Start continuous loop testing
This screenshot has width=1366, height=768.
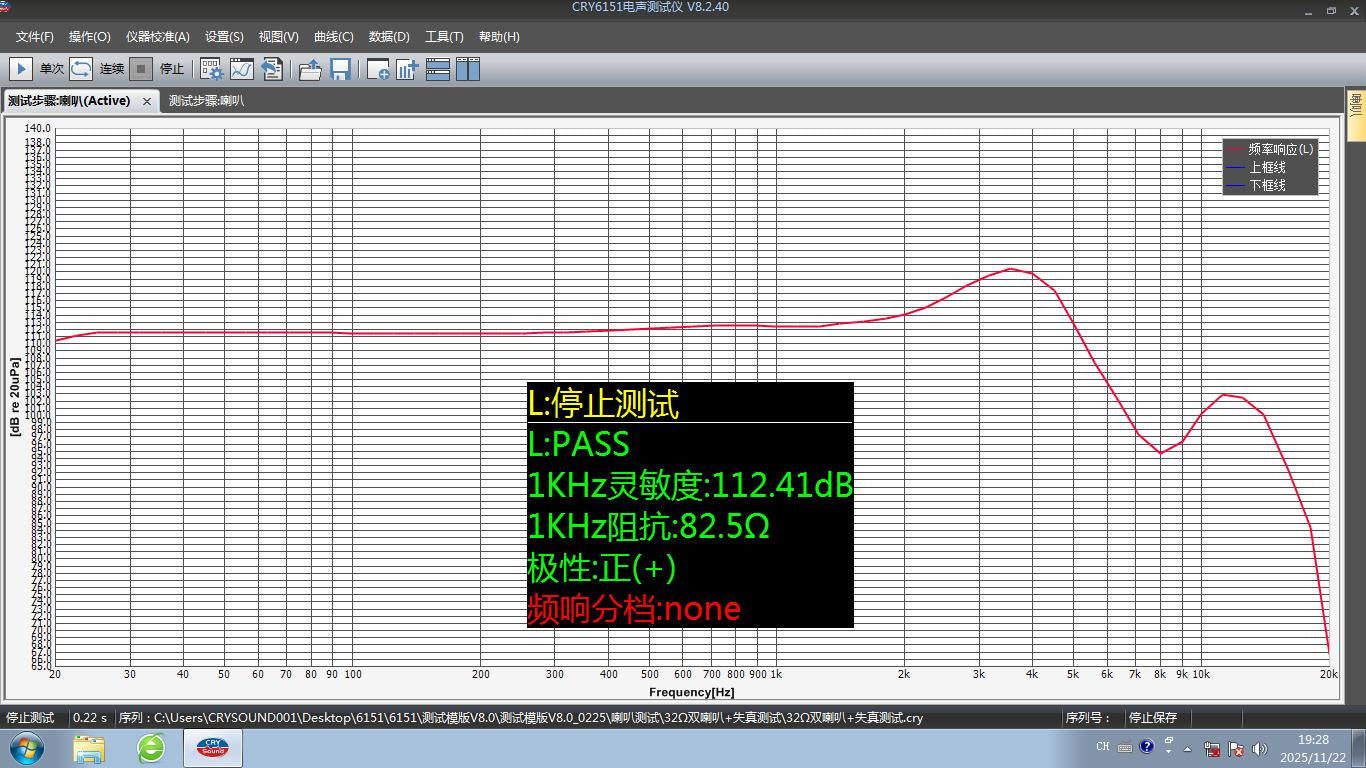(81, 69)
